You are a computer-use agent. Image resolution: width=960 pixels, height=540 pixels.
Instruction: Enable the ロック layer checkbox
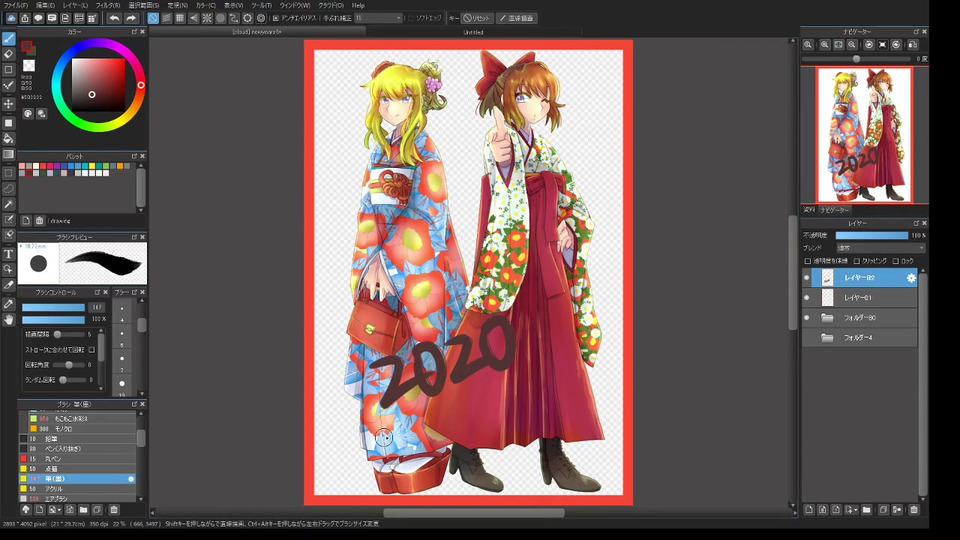(x=895, y=261)
